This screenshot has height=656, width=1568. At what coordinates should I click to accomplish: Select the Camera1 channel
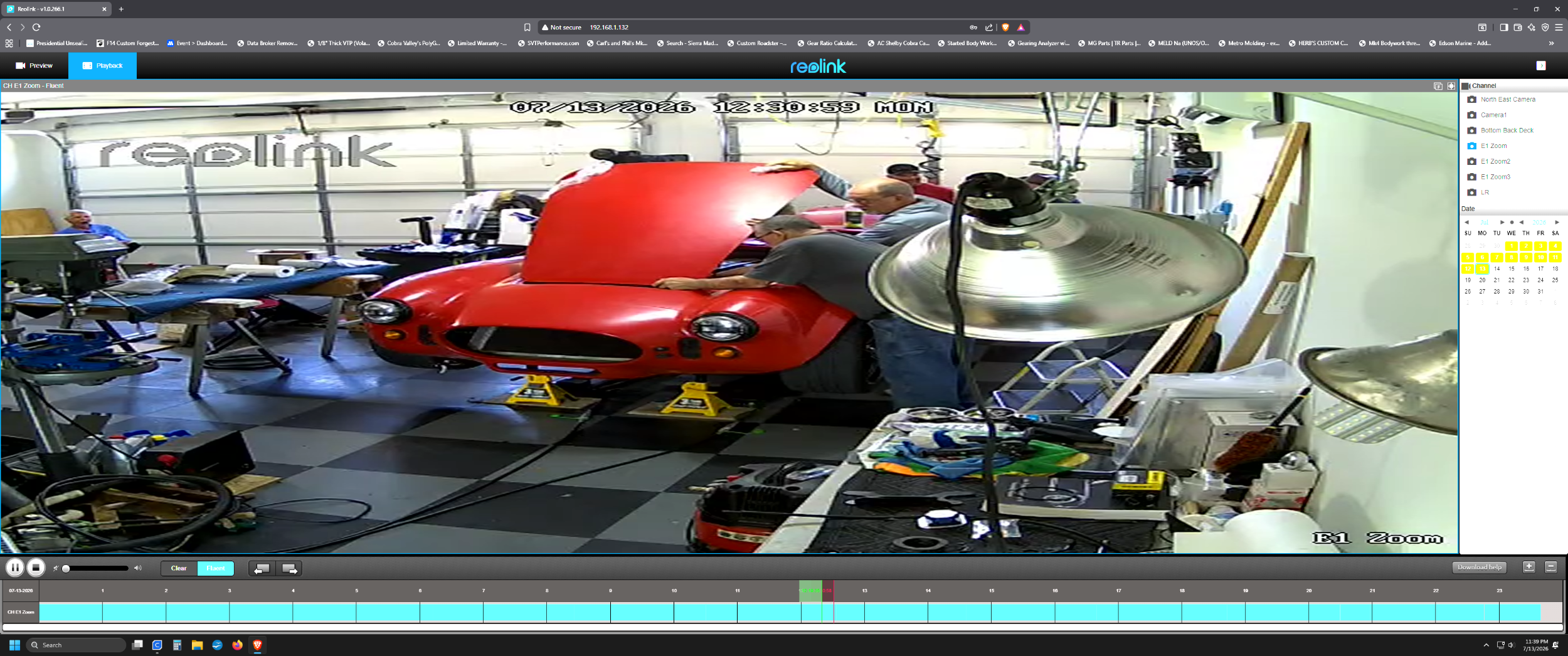[1487, 115]
